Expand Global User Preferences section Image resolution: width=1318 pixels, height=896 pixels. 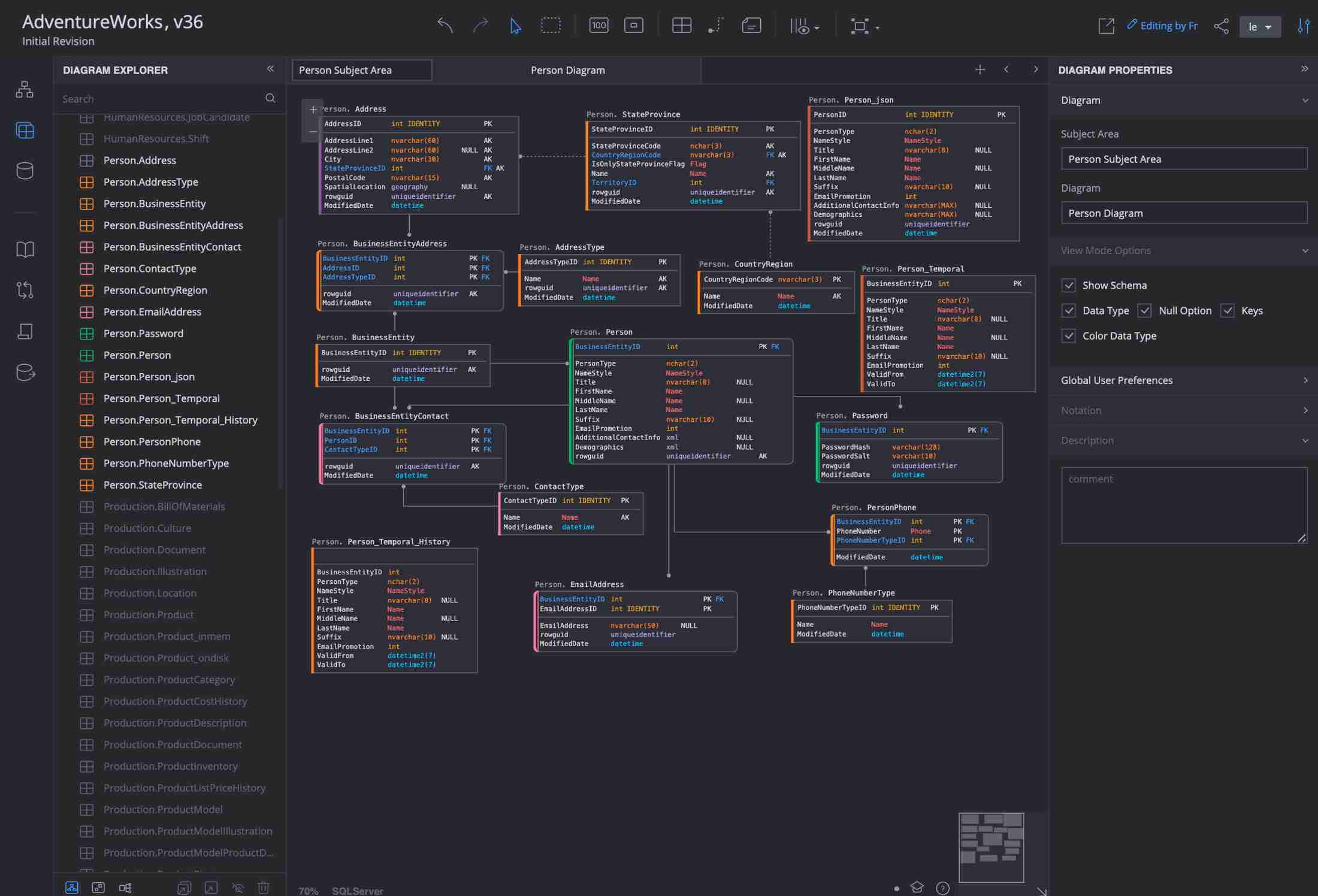(1183, 380)
